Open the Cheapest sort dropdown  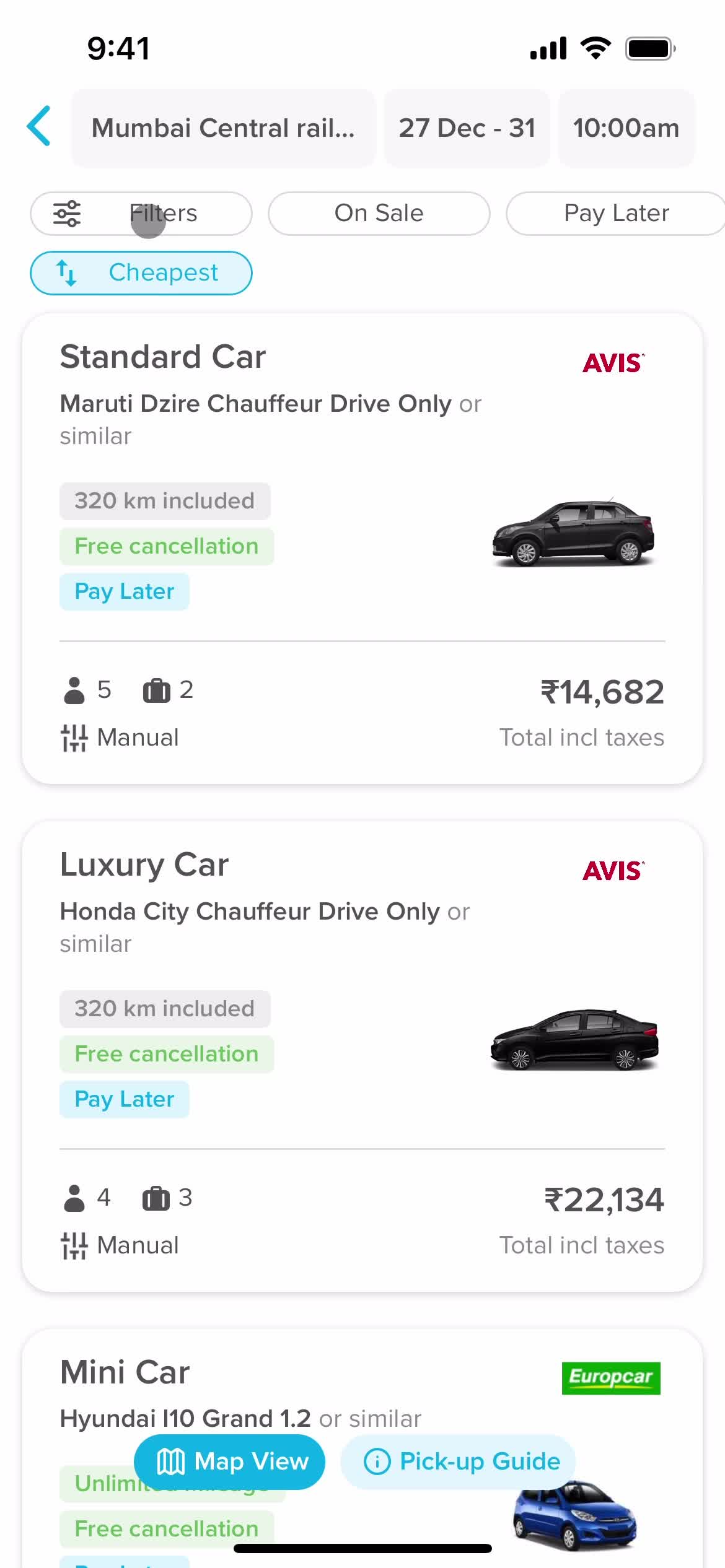141,273
